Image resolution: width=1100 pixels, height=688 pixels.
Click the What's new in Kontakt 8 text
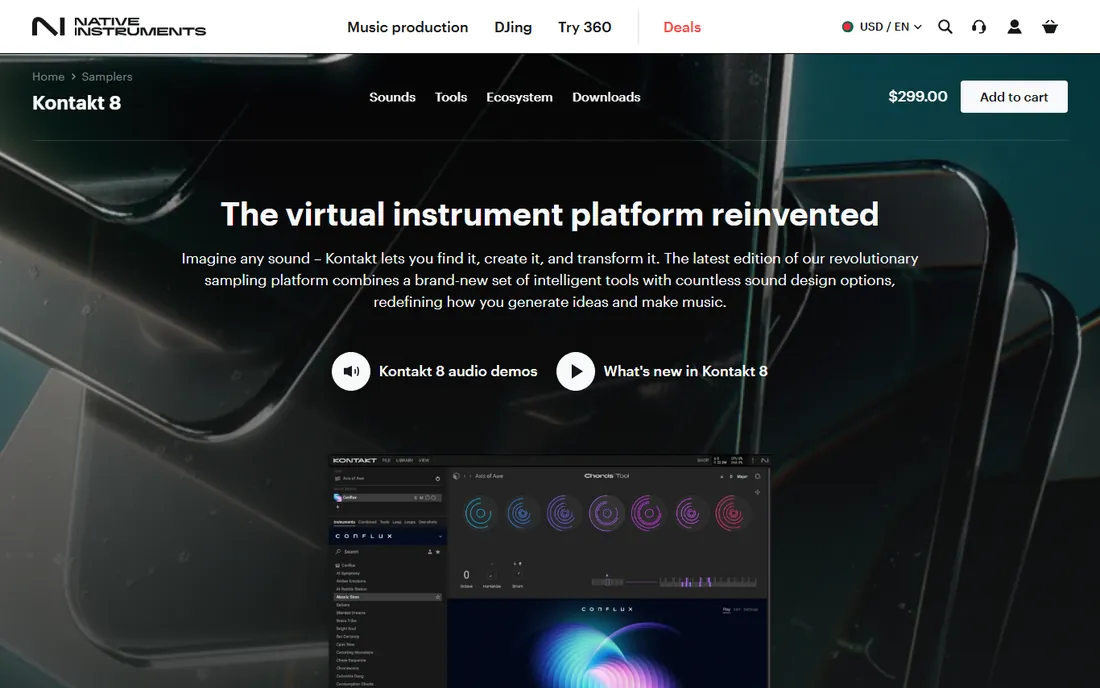[685, 371]
